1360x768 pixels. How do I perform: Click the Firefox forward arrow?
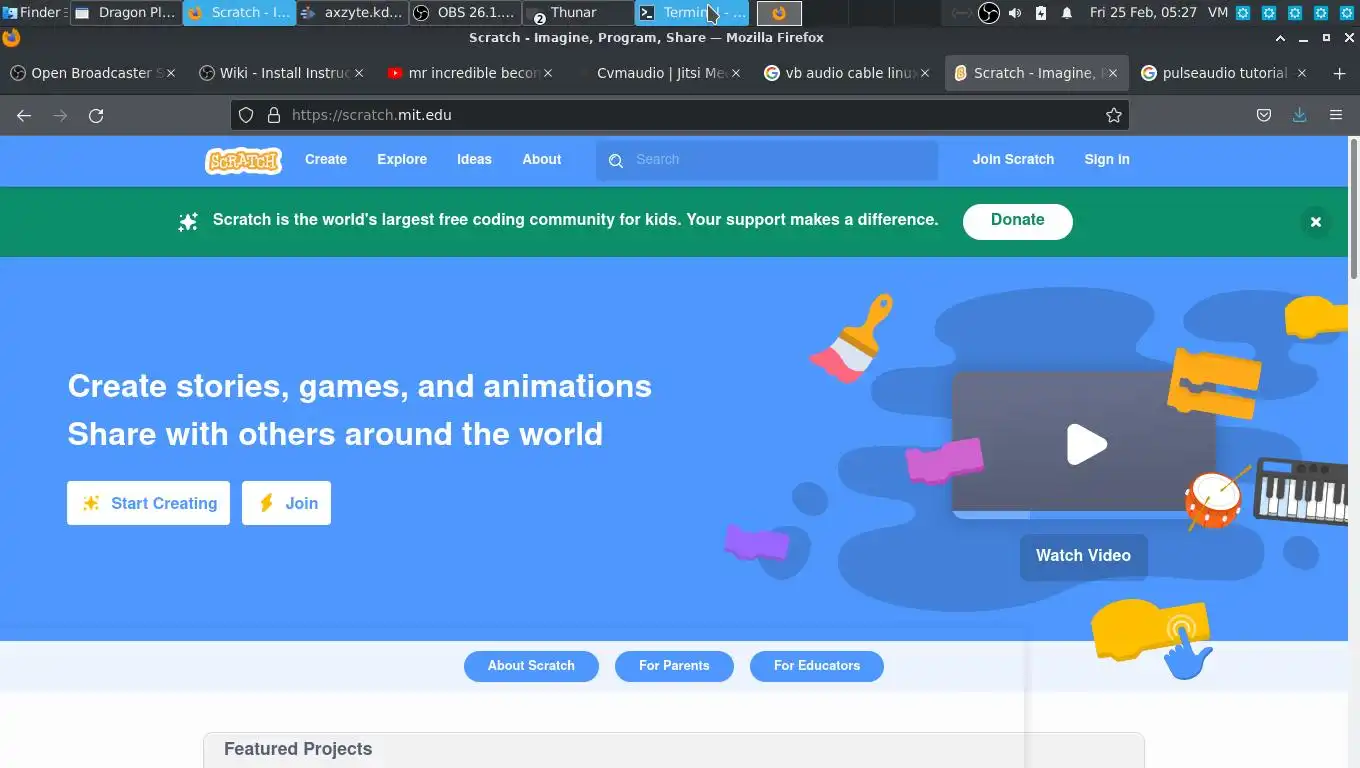(60, 115)
